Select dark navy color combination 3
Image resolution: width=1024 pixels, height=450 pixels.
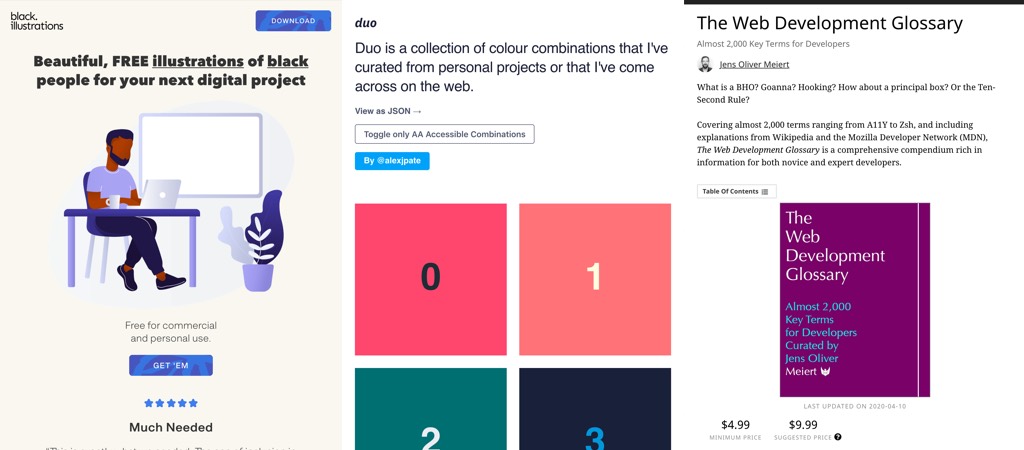tap(594, 410)
